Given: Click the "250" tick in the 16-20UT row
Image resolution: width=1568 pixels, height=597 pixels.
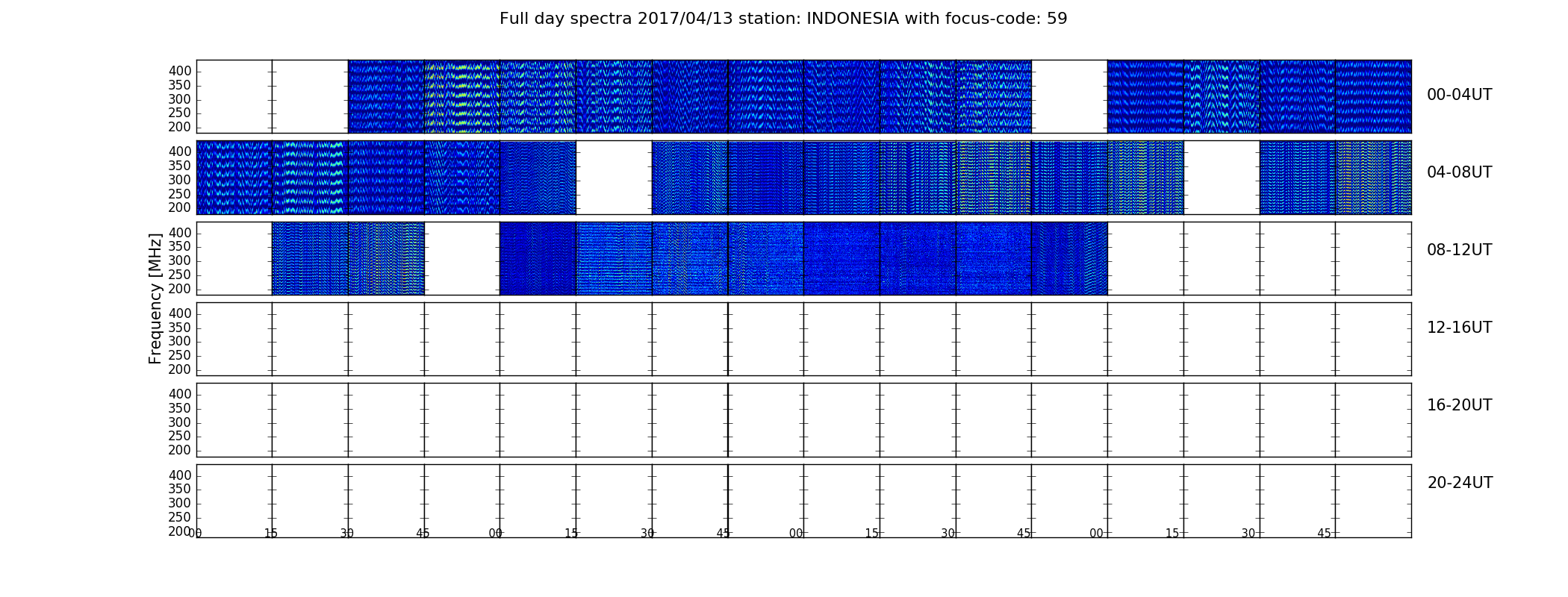Looking at the screenshot, I should pos(180,437).
